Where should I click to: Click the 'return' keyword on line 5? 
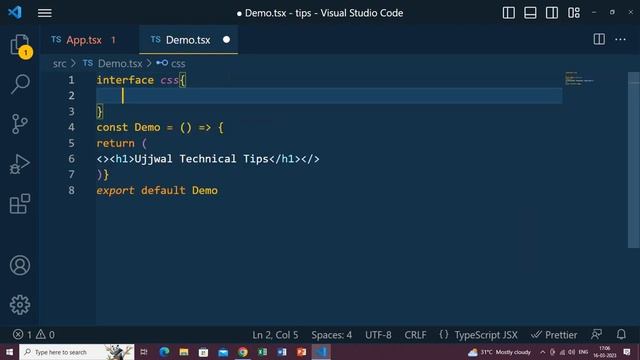[116, 143]
